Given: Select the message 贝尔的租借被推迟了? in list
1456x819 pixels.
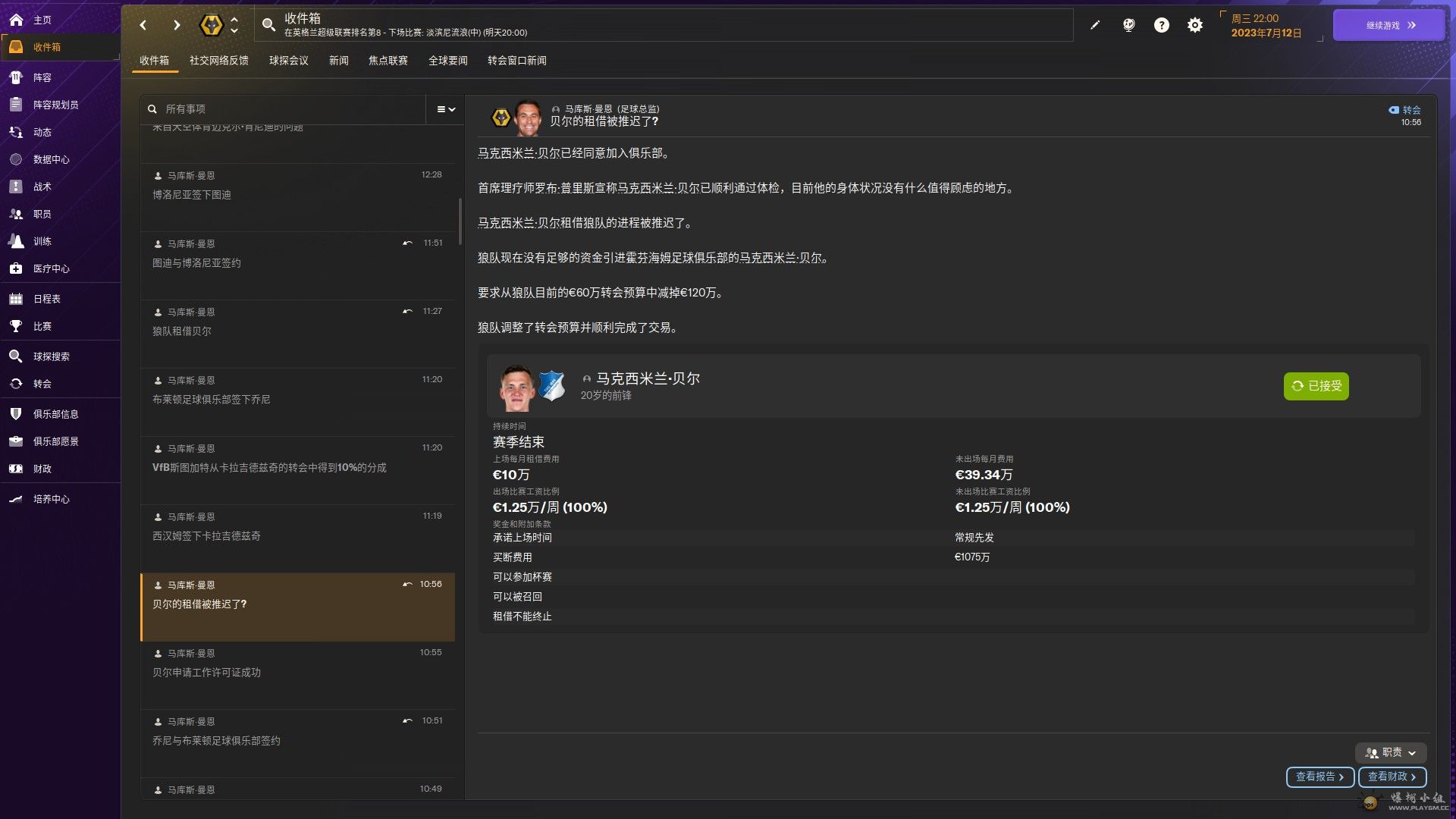Looking at the screenshot, I should tap(297, 607).
